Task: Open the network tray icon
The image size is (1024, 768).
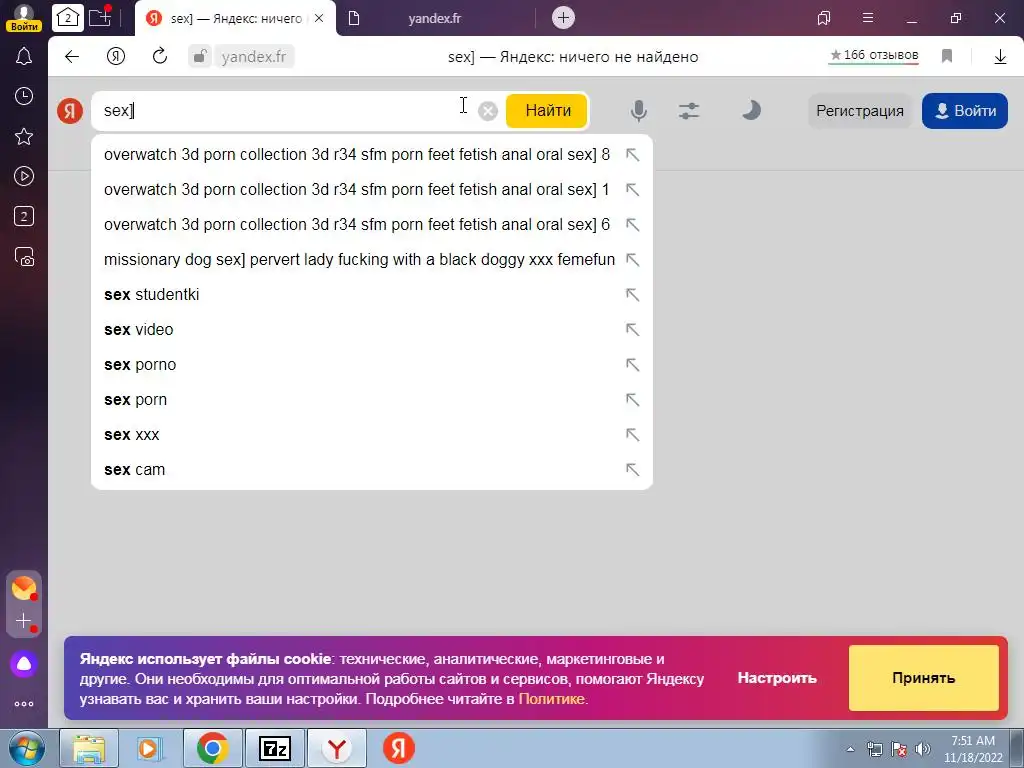Action: [874, 749]
